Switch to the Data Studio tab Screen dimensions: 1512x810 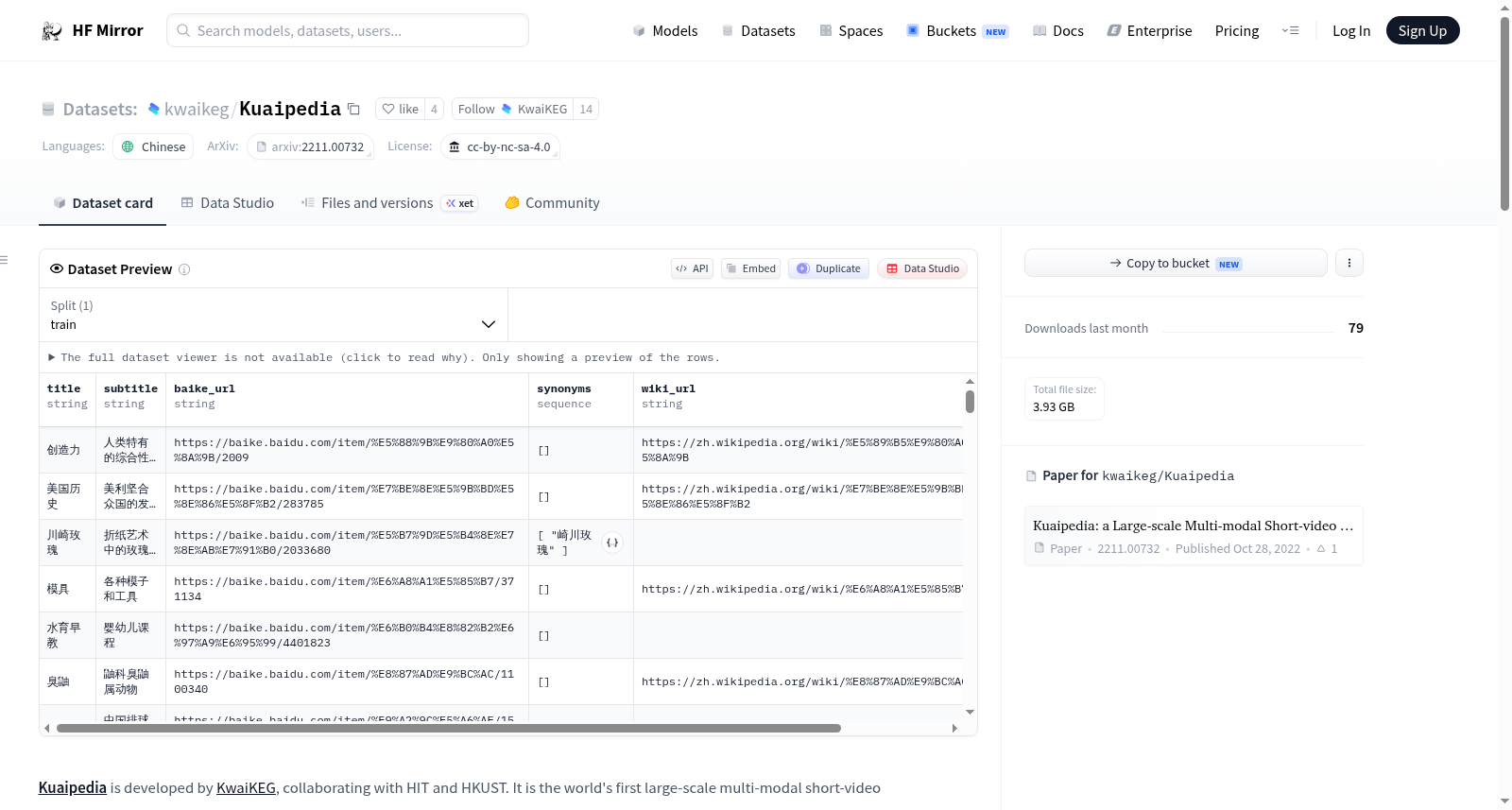point(227,203)
